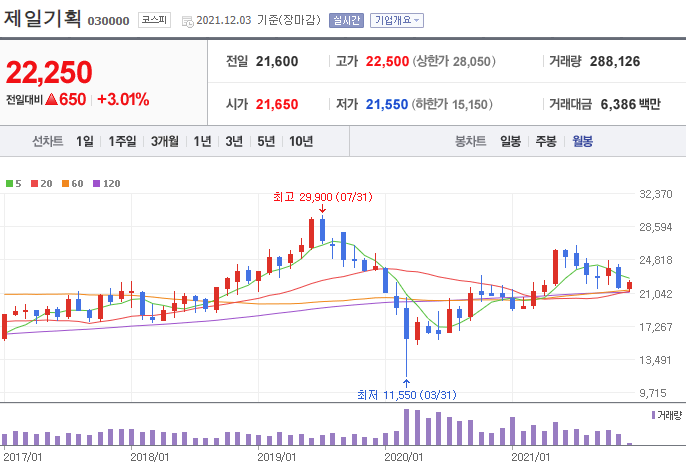Click the 실시간 button
The image size is (686, 467).
[x=346, y=20]
